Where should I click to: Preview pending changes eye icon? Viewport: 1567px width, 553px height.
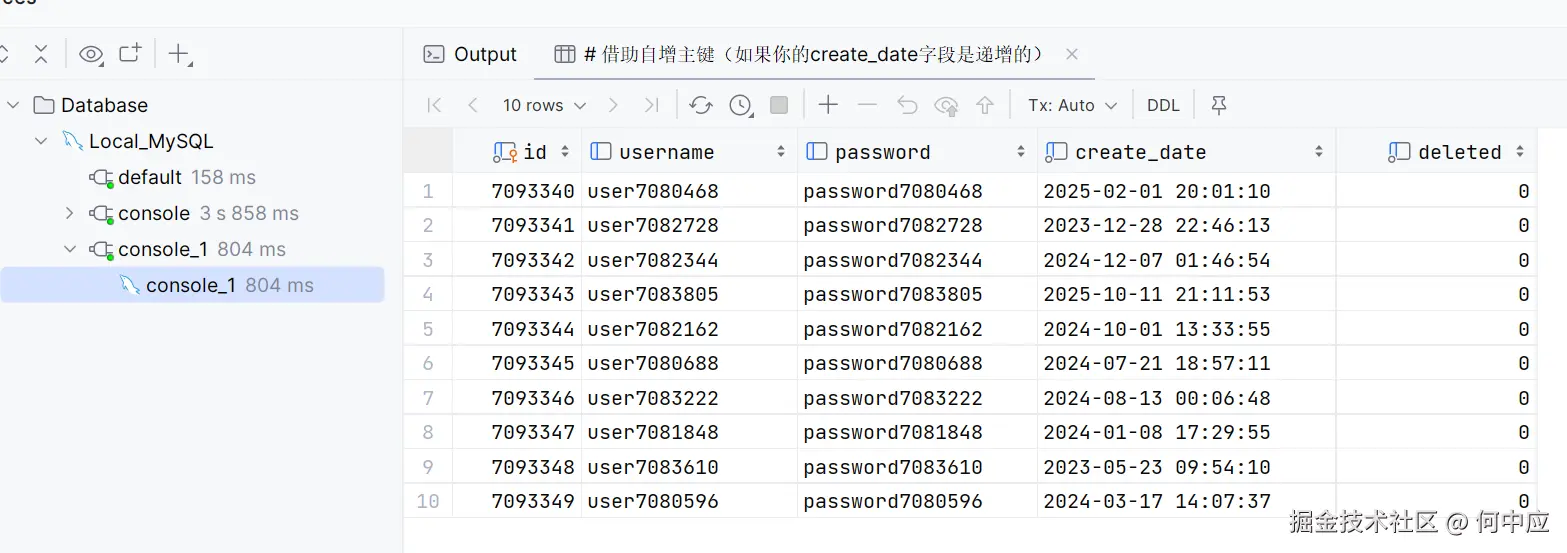(946, 105)
